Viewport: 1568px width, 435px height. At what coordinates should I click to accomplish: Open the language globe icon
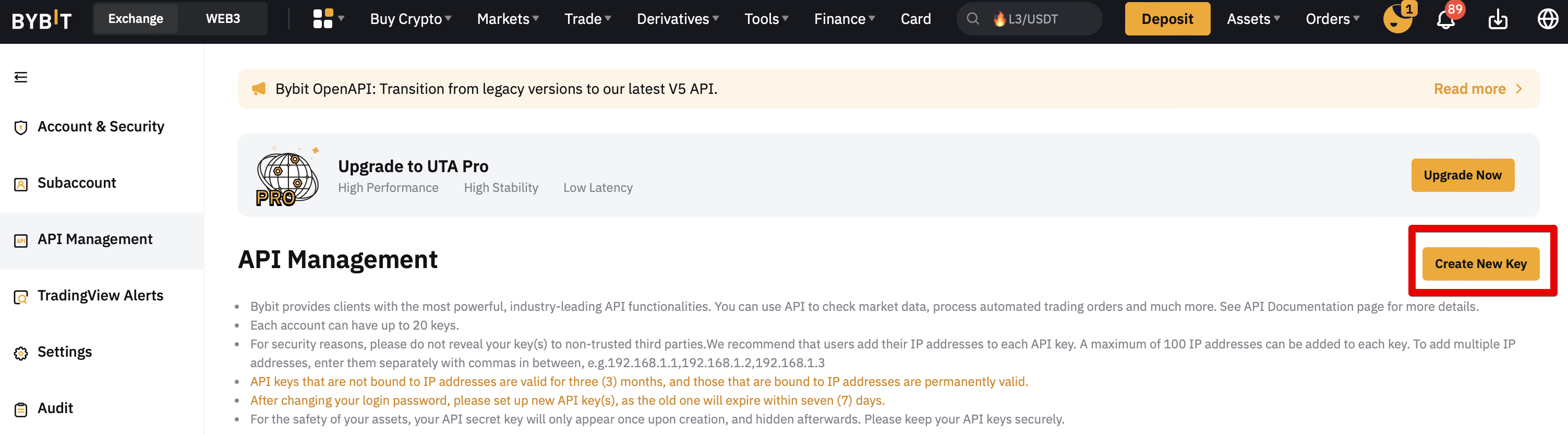pos(1547,19)
